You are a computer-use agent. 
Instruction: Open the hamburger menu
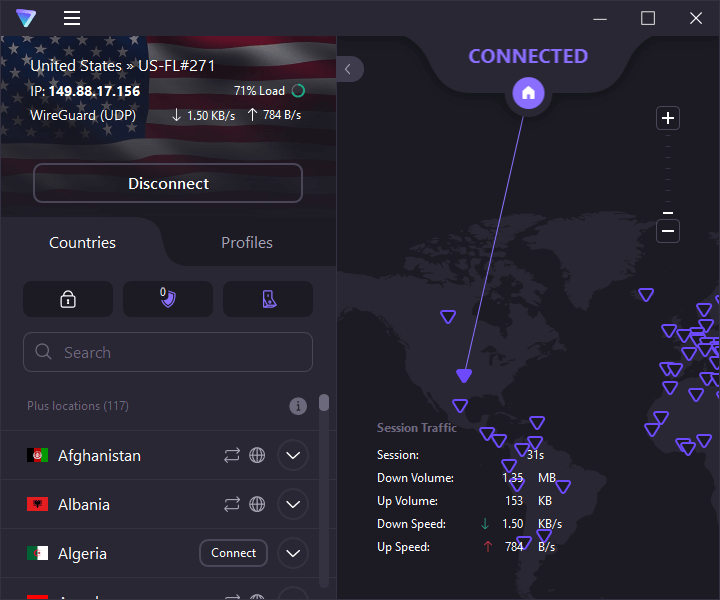click(x=72, y=18)
